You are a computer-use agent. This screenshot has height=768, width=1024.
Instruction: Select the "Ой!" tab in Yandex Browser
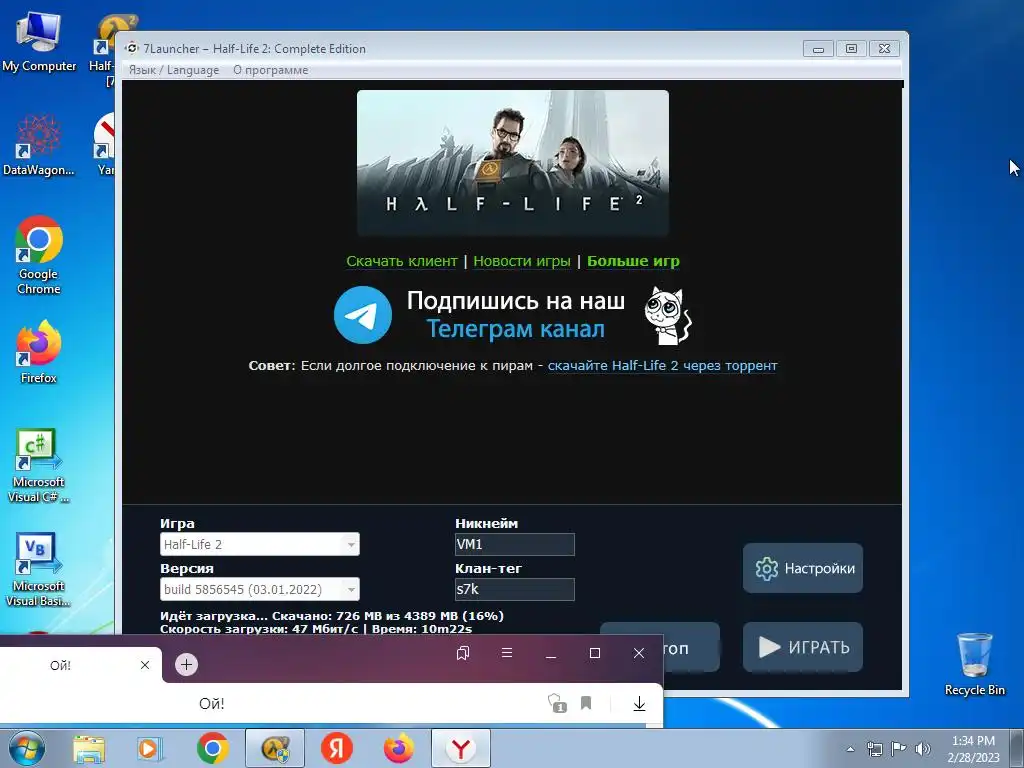[80, 665]
